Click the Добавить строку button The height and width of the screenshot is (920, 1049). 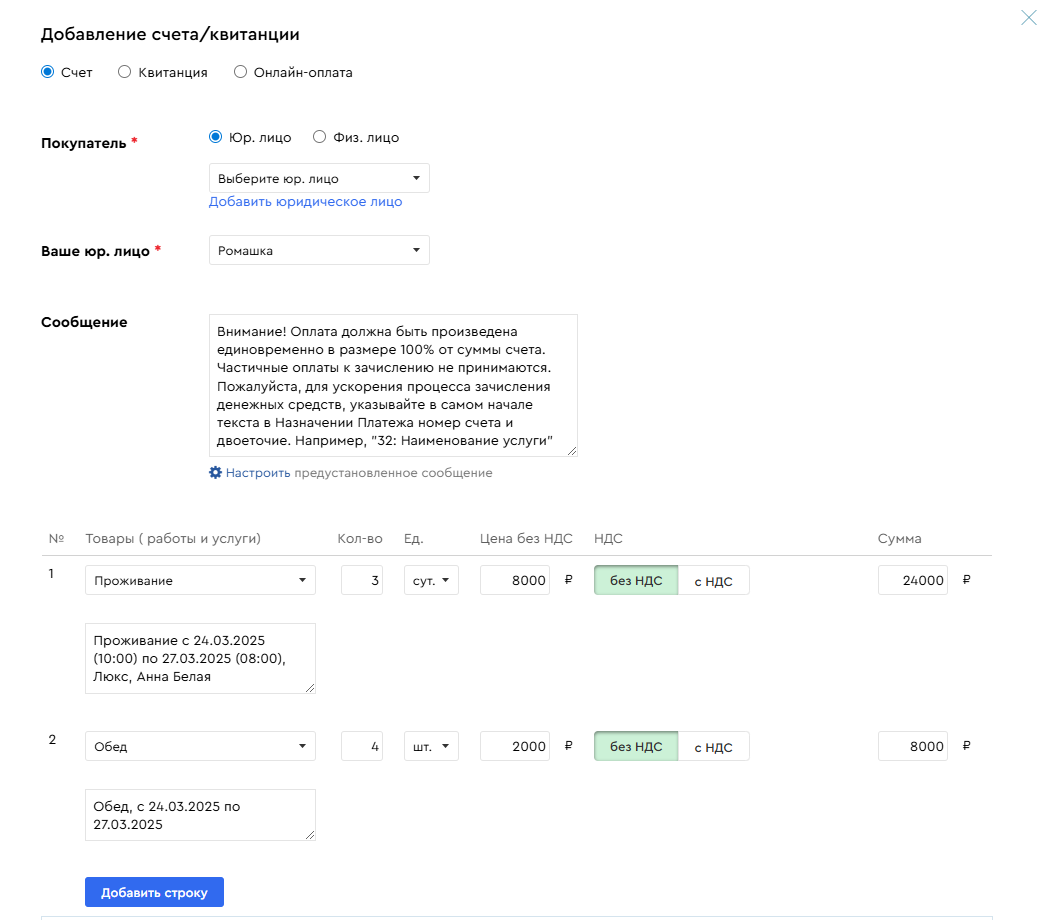coord(154,892)
